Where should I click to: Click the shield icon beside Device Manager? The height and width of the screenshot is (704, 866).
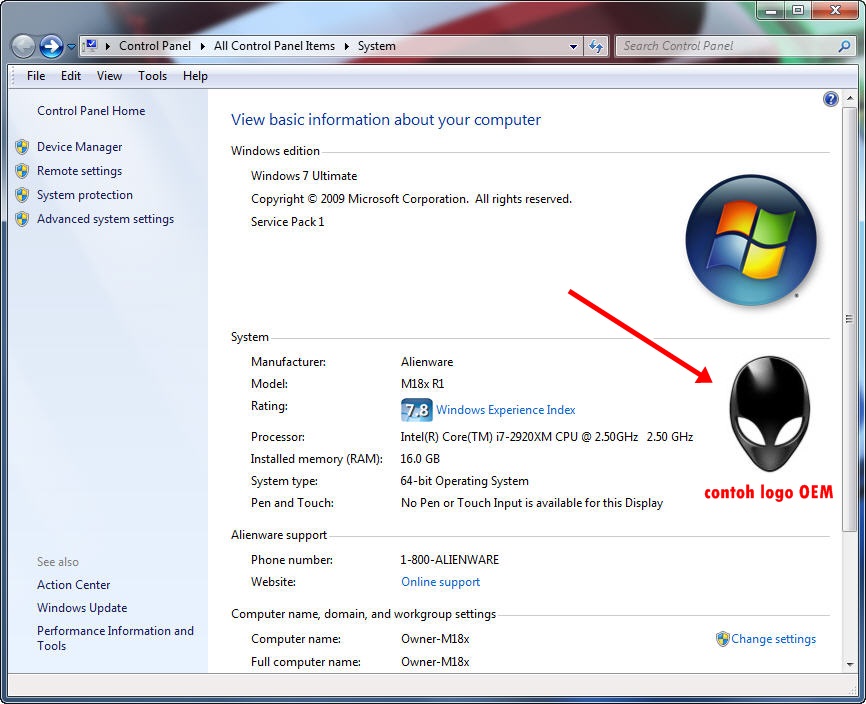tap(22, 146)
